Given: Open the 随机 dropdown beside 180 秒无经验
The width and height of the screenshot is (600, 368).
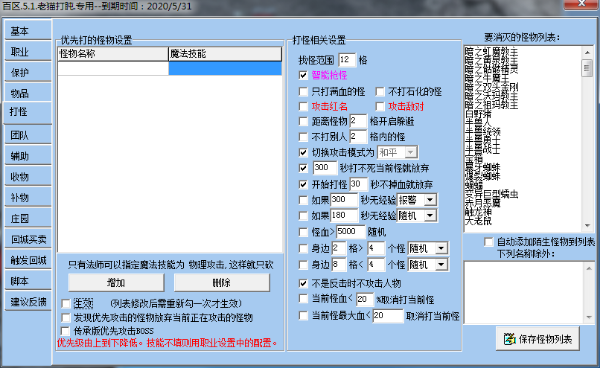Looking at the screenshot, I should tap(430, 216).
